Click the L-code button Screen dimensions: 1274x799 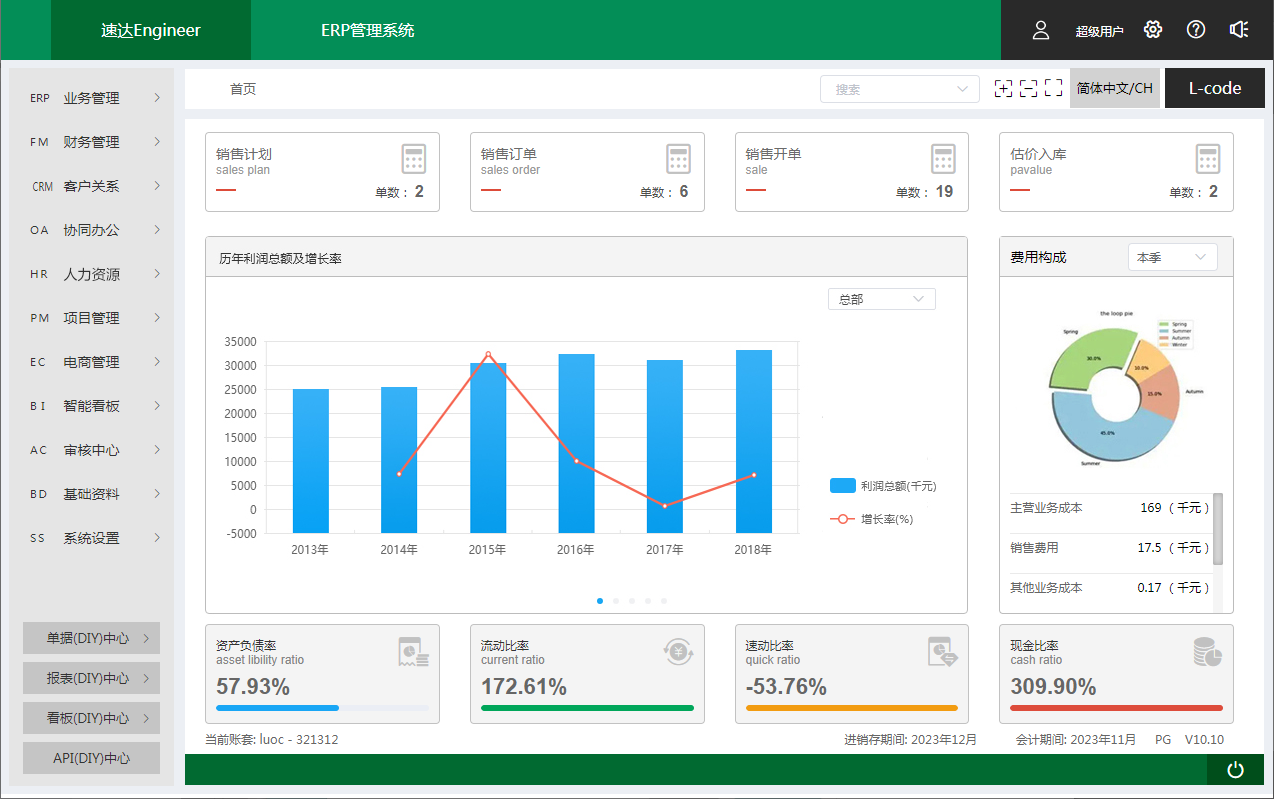pos(1214,88)
